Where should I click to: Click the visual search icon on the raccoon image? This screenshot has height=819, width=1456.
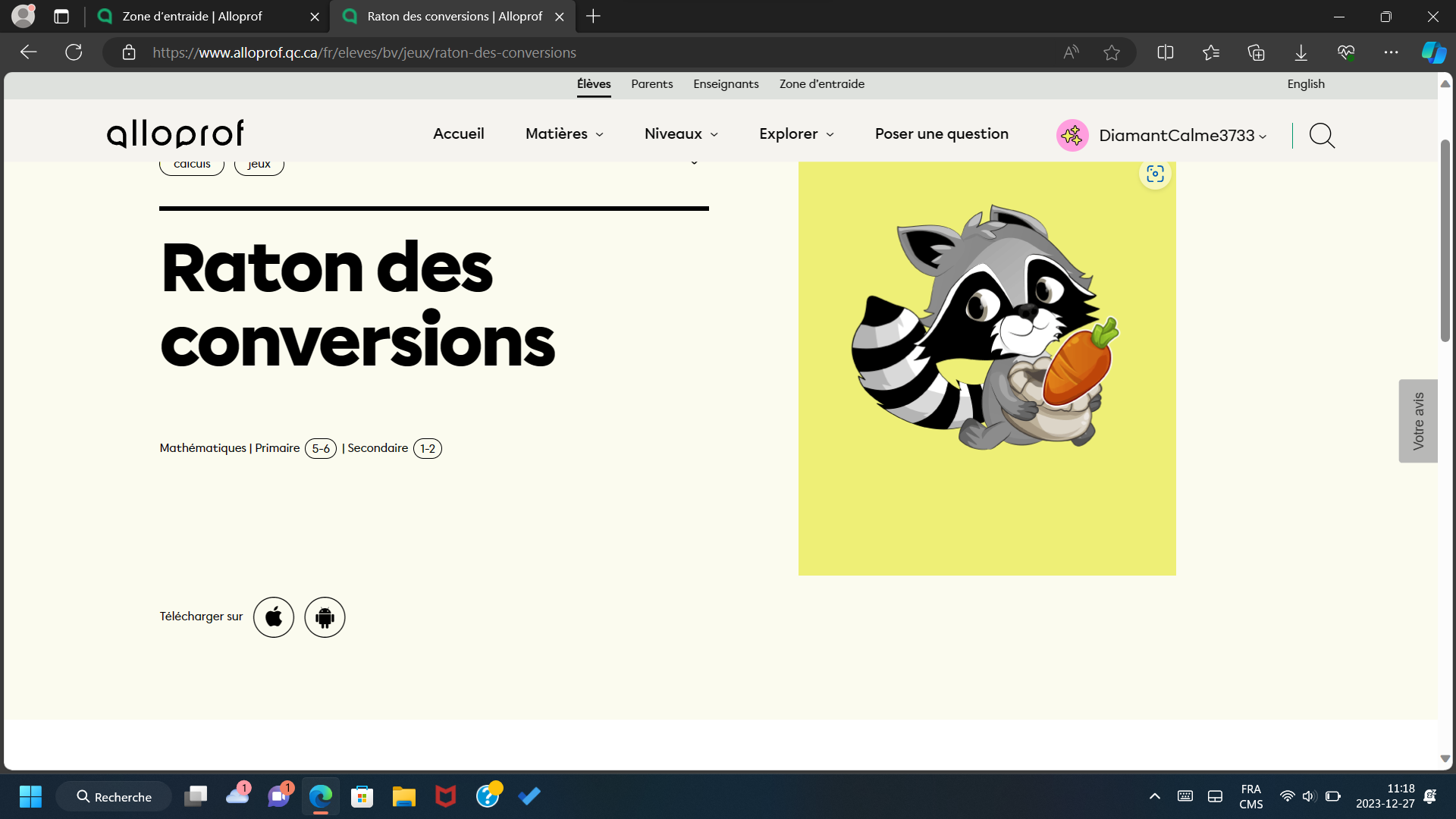point(1154,174)
